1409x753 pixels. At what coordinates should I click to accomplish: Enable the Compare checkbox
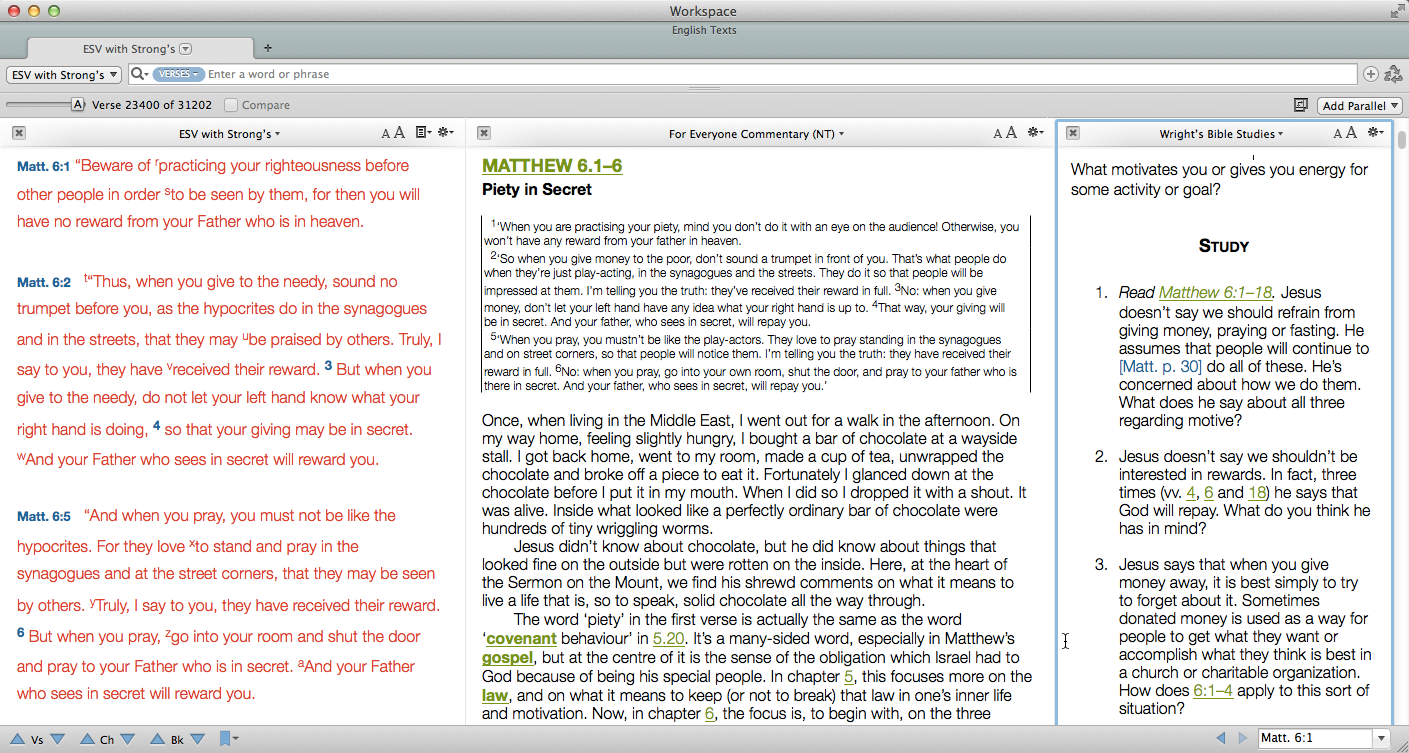pos(231,105)
